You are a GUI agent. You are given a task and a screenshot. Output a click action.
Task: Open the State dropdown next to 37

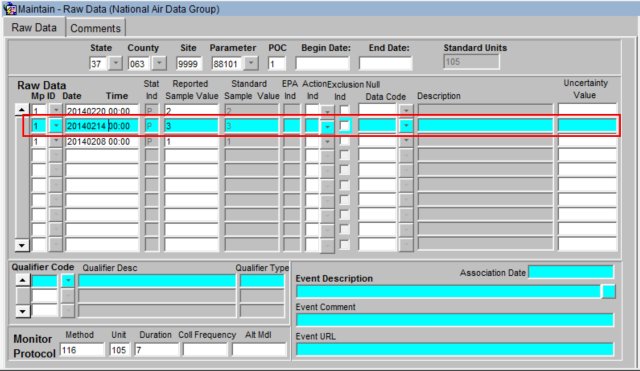point(116,63)
